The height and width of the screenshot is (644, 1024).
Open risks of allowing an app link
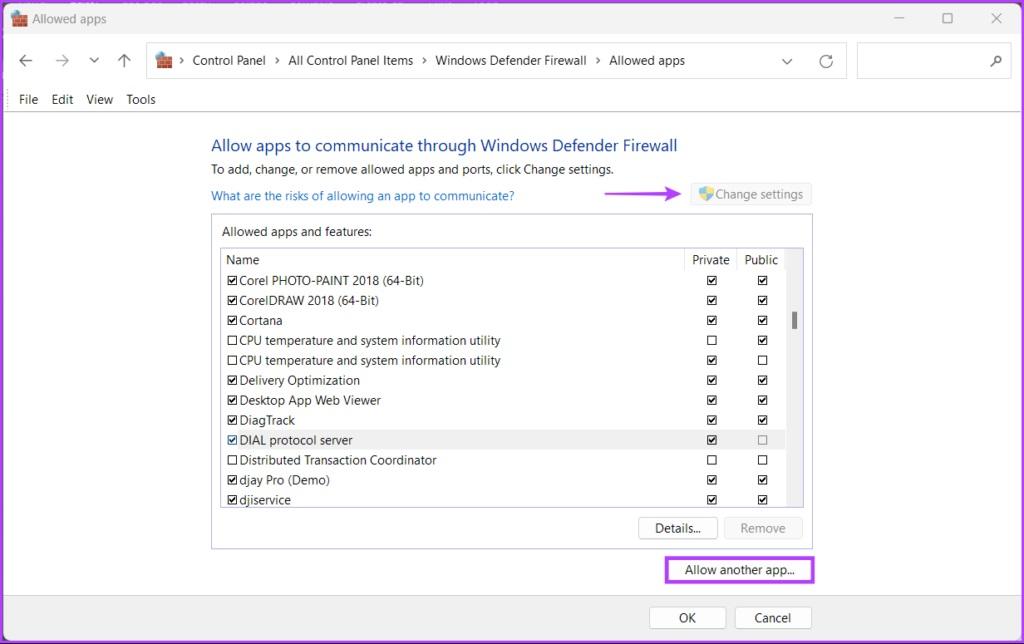coord(362,196)
